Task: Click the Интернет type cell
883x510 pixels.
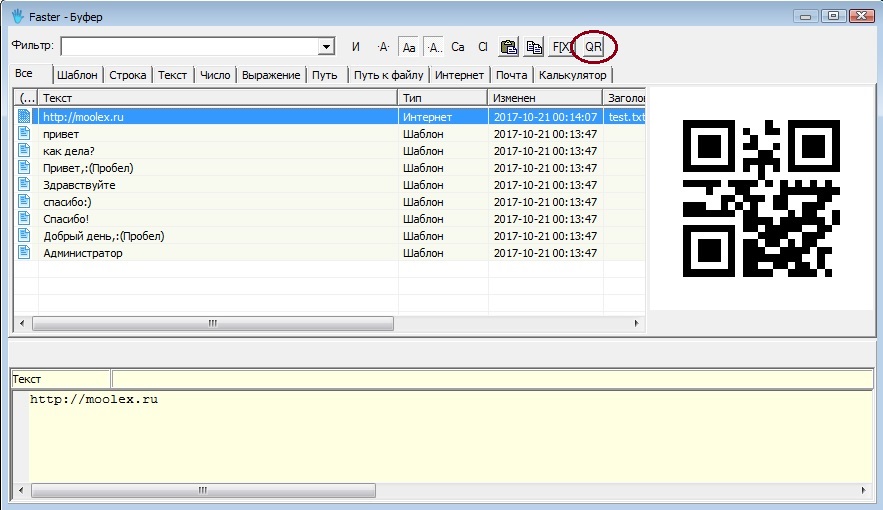Action: pyautogui.click(x=443, y=117)
